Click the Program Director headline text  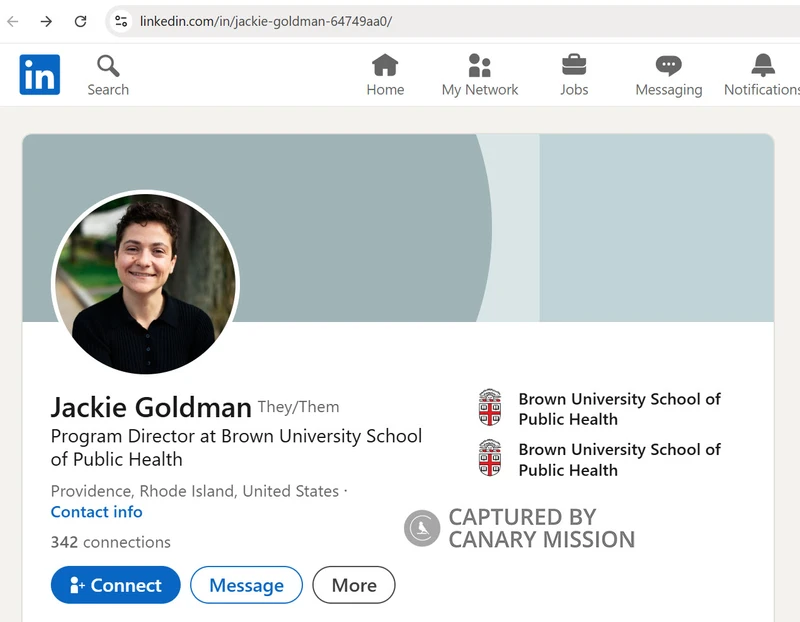(x=236, y=447)
